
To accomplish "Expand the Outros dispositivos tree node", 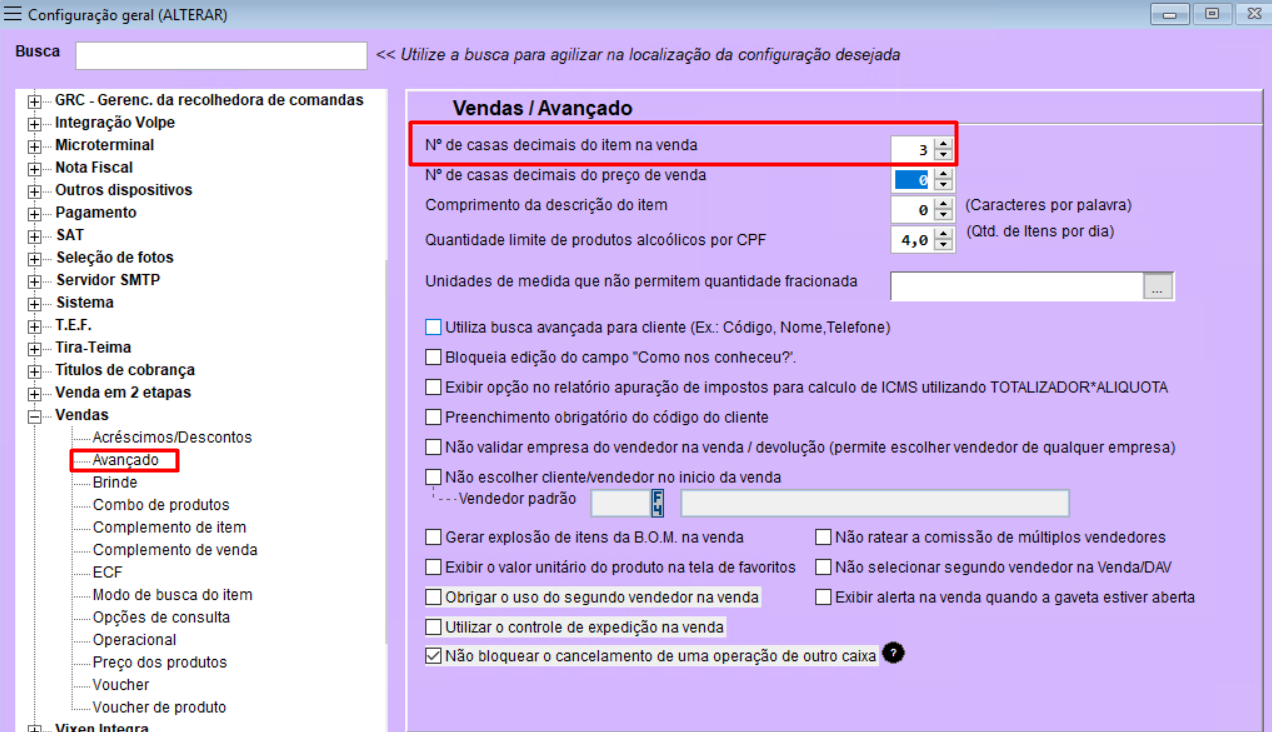I will coord(35,191).
